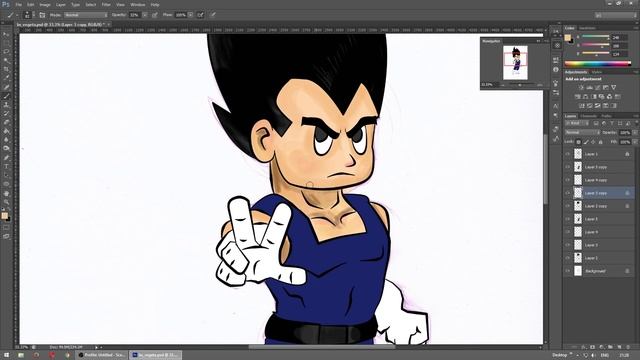Select the Shape tool
640x360 pixels.
[x=6, y=184]
